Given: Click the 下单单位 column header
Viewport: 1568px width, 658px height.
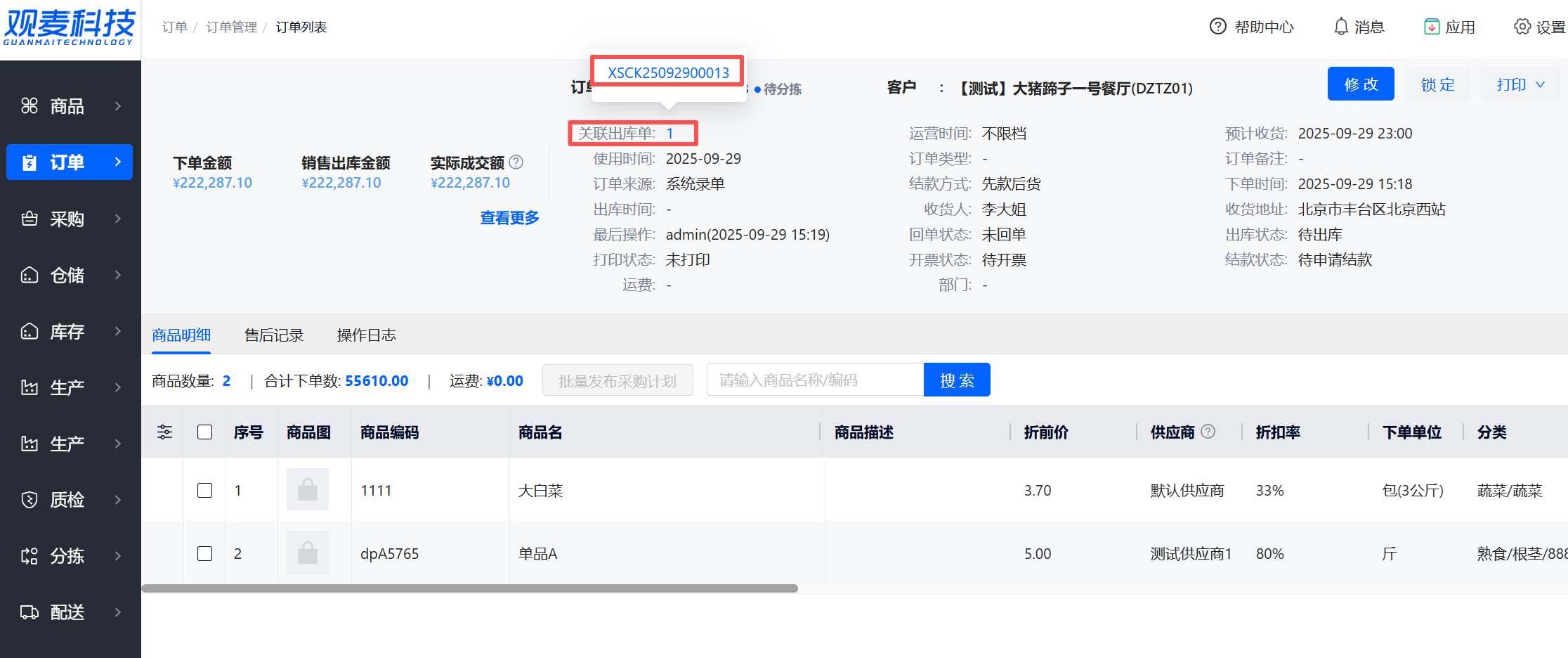Looking at the screenshot, I should pyautogui.click(x=1412, y=432).
